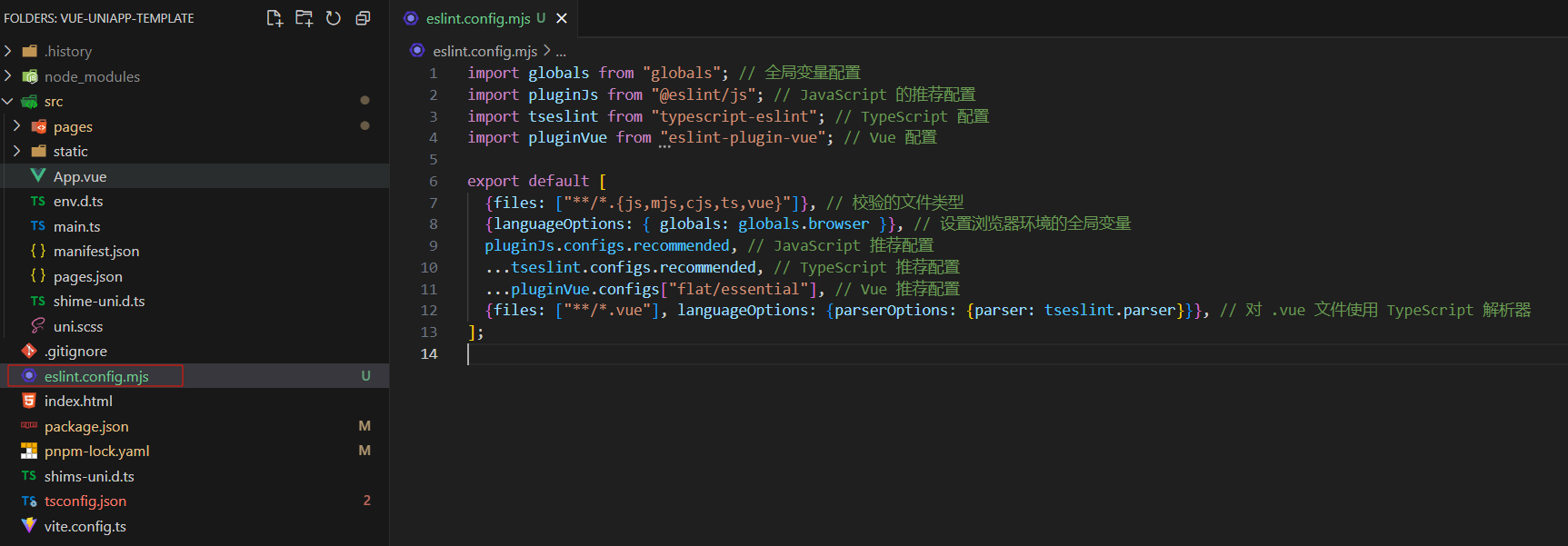Expand the .history folder
The image size is (1568, 546).
[x=8, y=51]
